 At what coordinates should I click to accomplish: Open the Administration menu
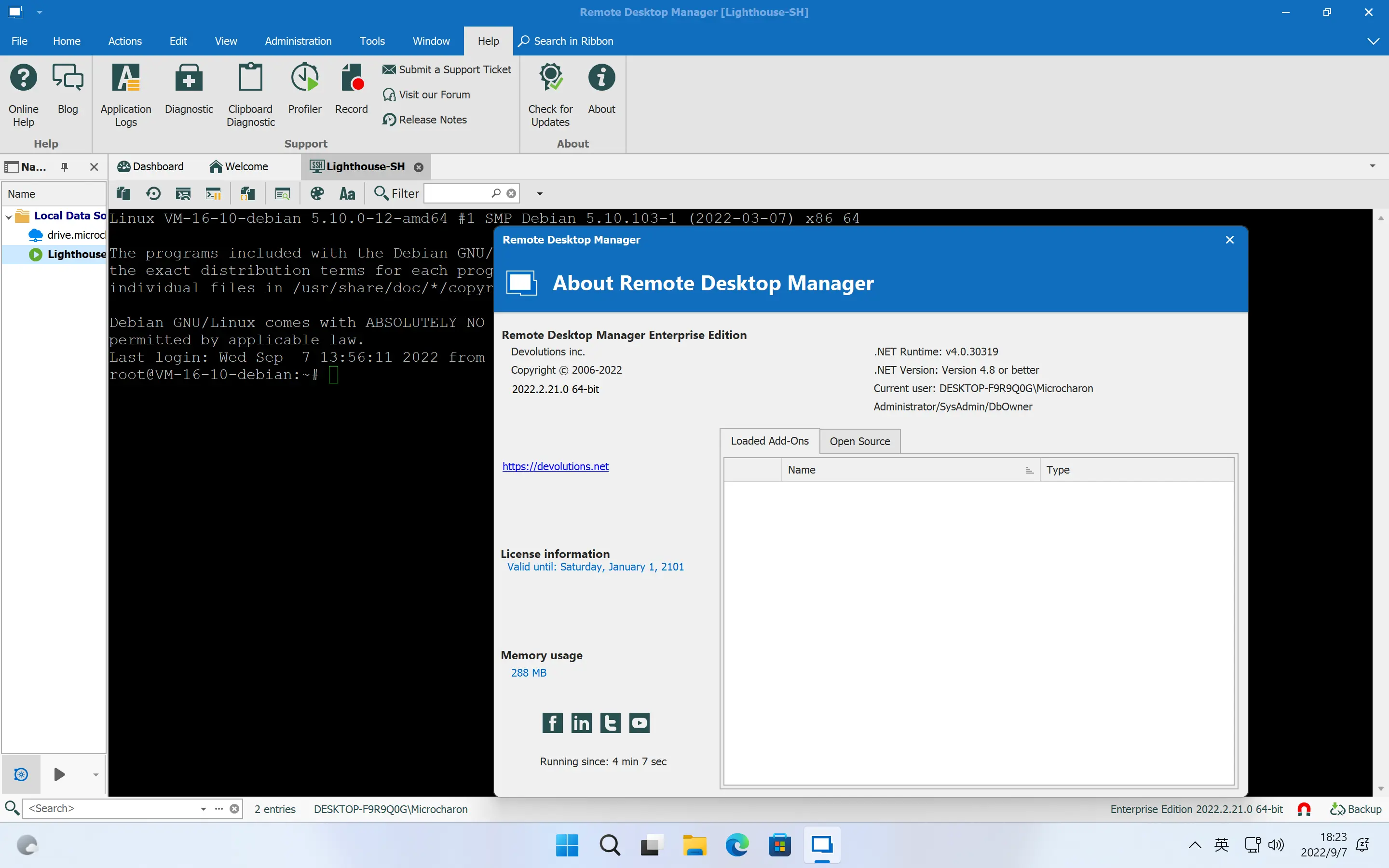(x=298, y=41)
